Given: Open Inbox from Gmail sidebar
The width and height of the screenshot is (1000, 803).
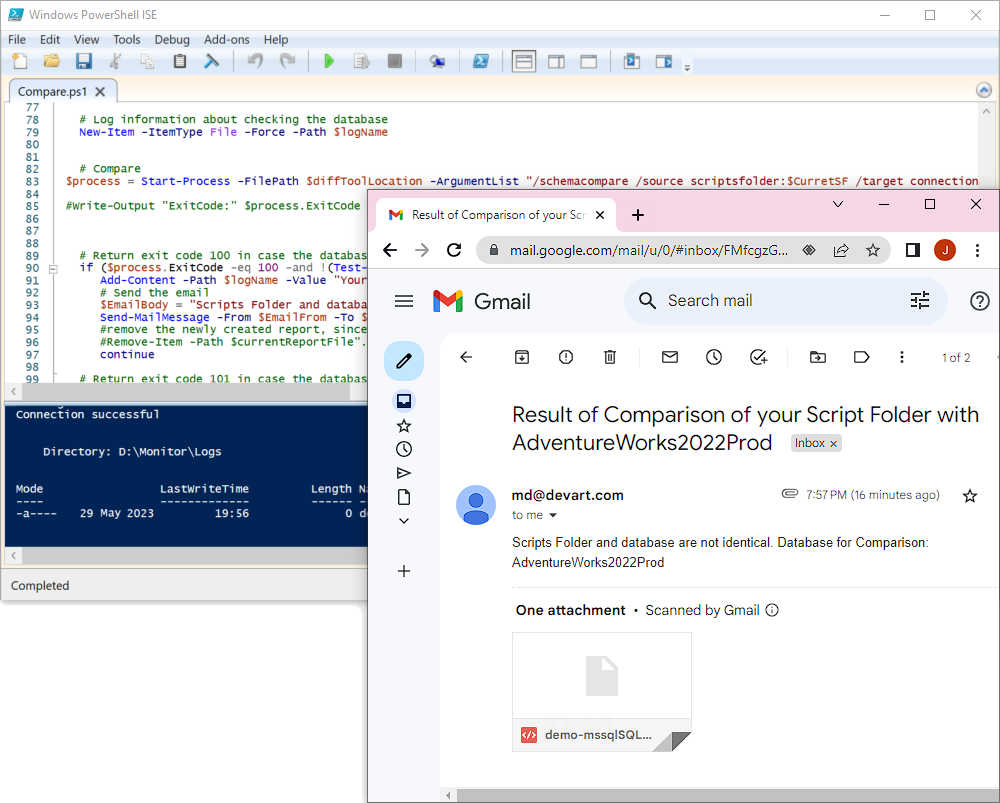Looking at the screenshot, I should pos(404,401).
